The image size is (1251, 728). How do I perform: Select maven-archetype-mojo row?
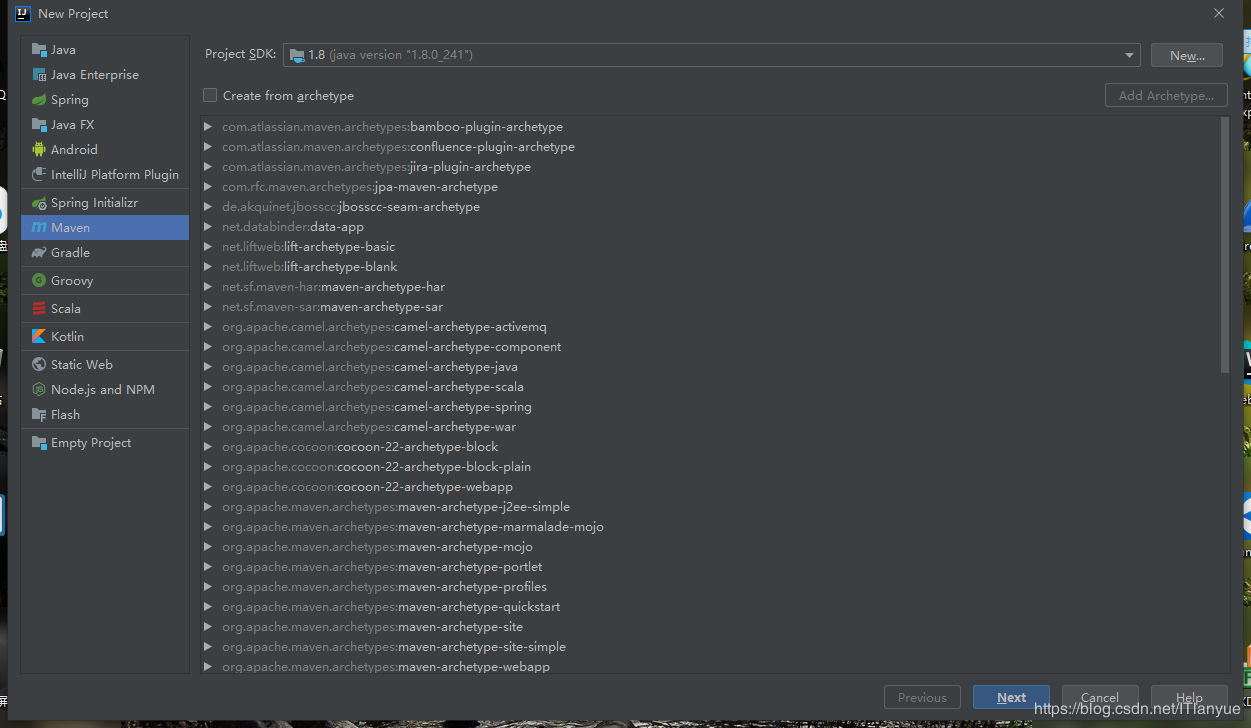[710, 547]
